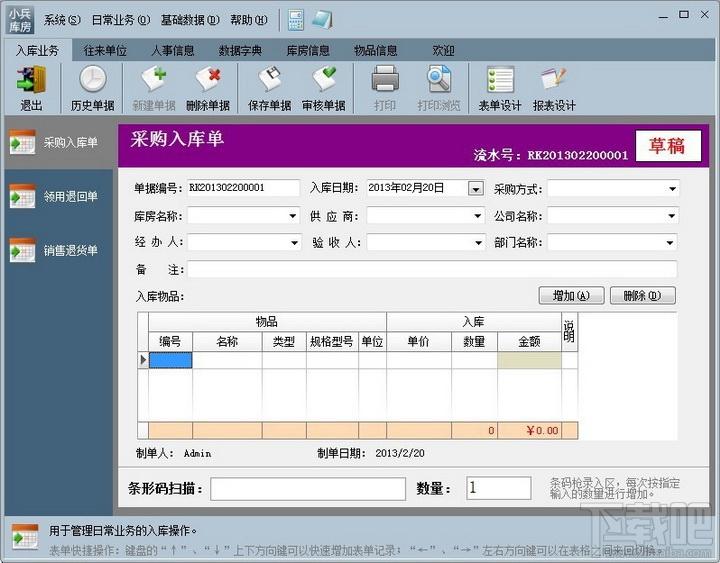
Task: Click the 规格型号 column header
Action: (x=332, y=342)
